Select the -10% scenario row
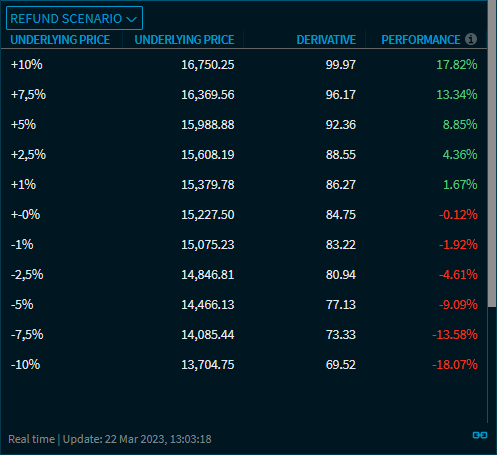Image resolution: width=497 pixels, height=455 pixels. tap(244, 365)
